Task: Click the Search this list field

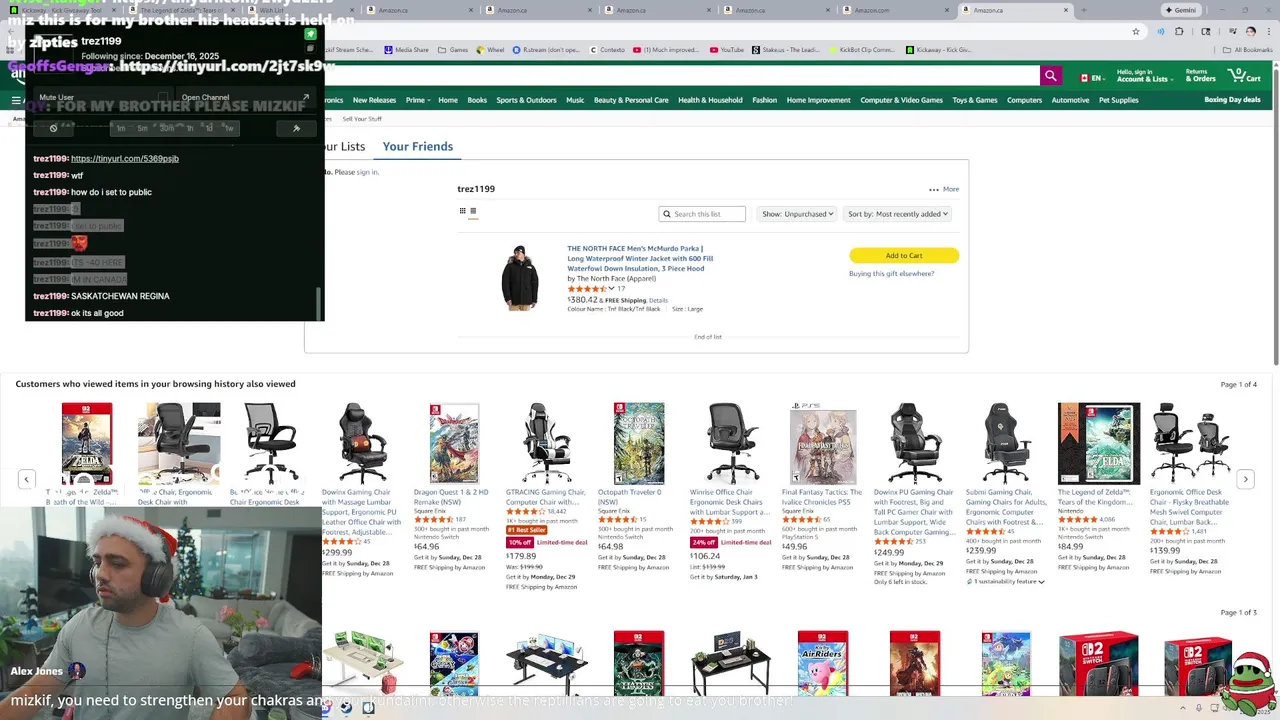Action: [703, 214]
